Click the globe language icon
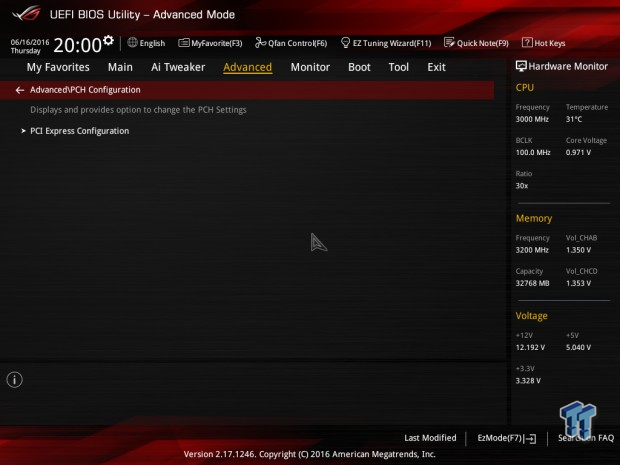This screenshot has height=465, width=620. (x=132, y=42)
